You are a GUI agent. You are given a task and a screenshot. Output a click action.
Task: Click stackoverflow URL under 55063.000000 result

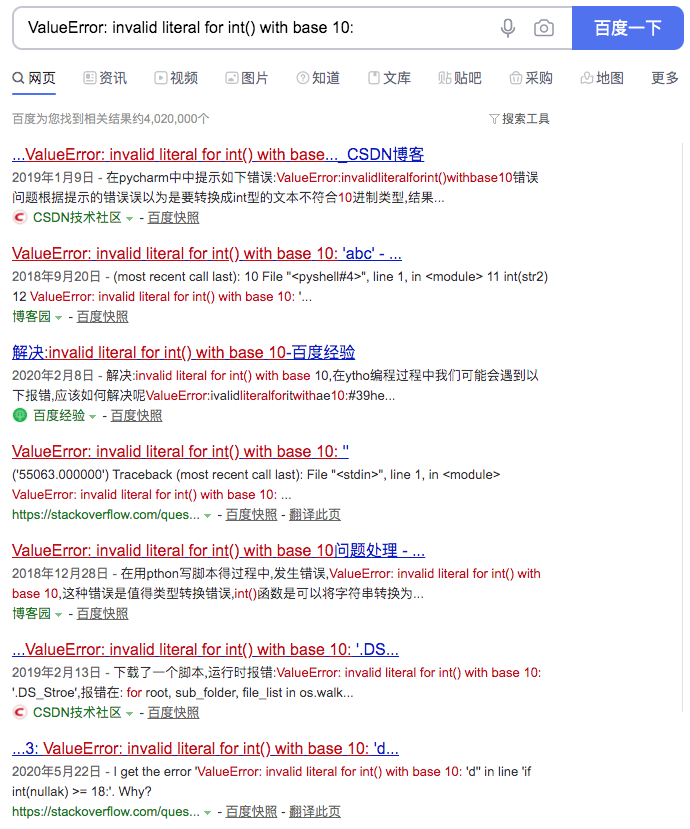tap(106, 514)
